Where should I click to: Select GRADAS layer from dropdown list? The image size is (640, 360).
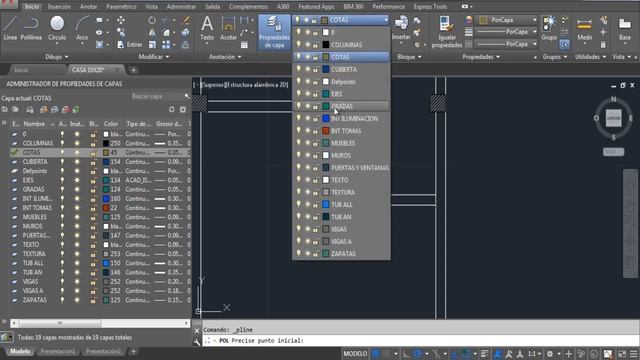(x=341, y=106)
